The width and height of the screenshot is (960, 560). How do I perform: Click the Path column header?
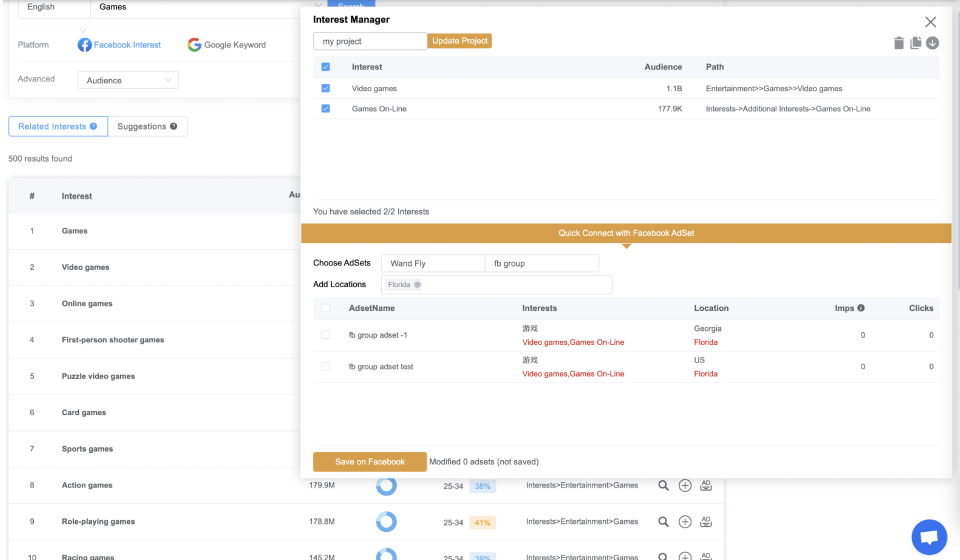pyautogui.click(x=714, y=67)
